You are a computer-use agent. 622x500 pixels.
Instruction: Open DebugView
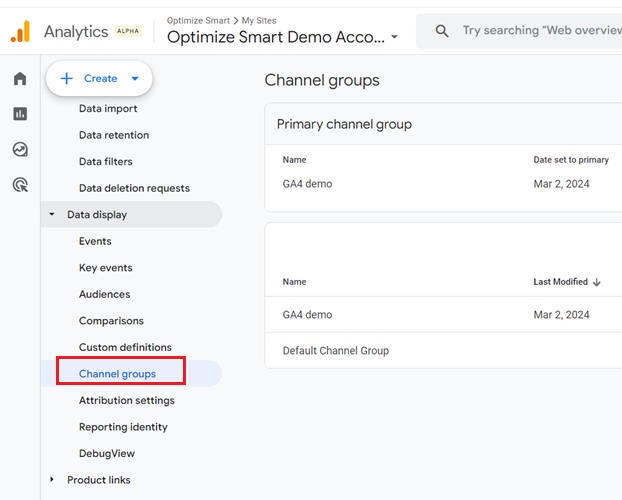tap(107, 453)
